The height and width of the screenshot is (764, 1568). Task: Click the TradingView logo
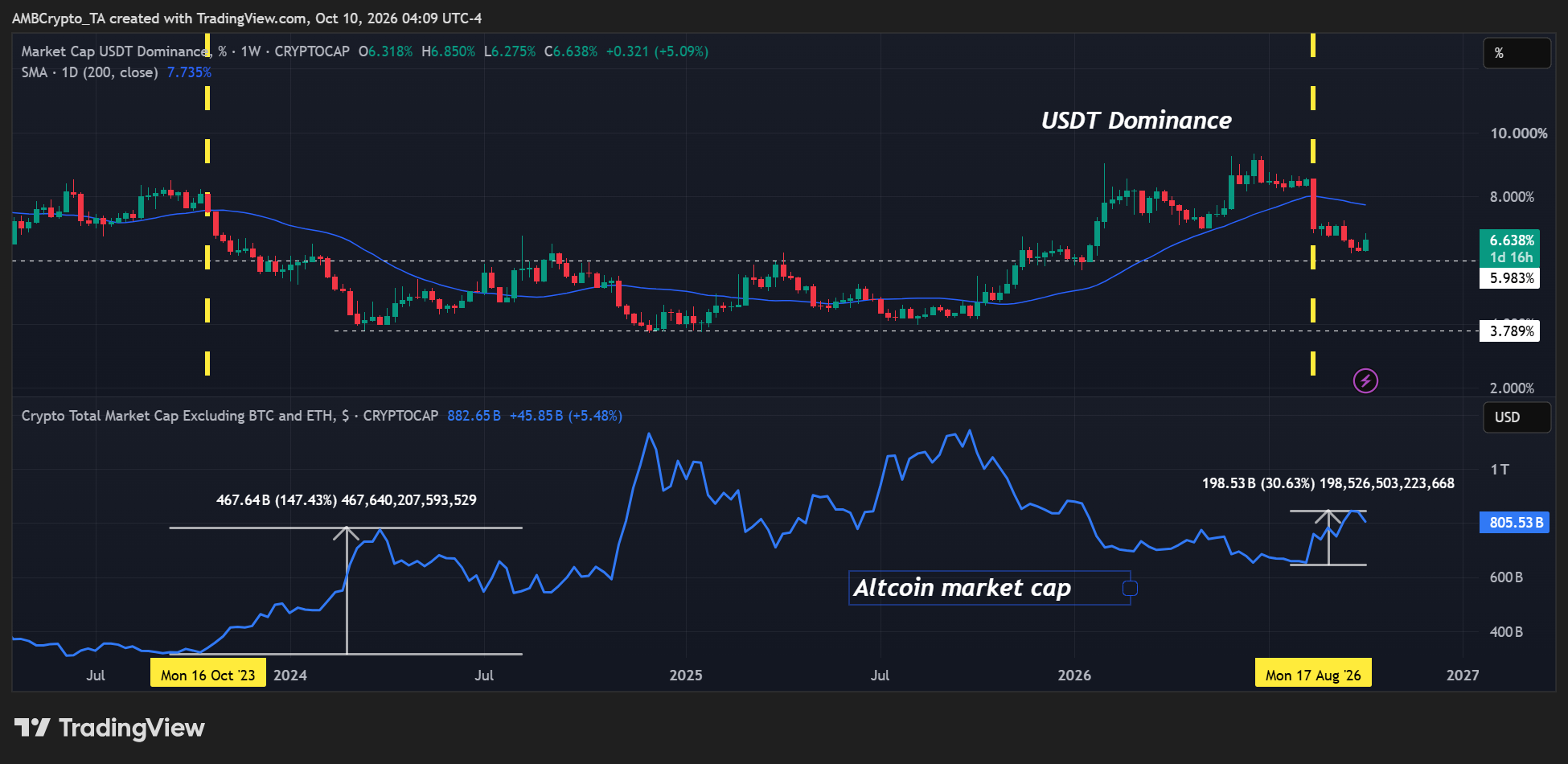[x=109, y=728]
